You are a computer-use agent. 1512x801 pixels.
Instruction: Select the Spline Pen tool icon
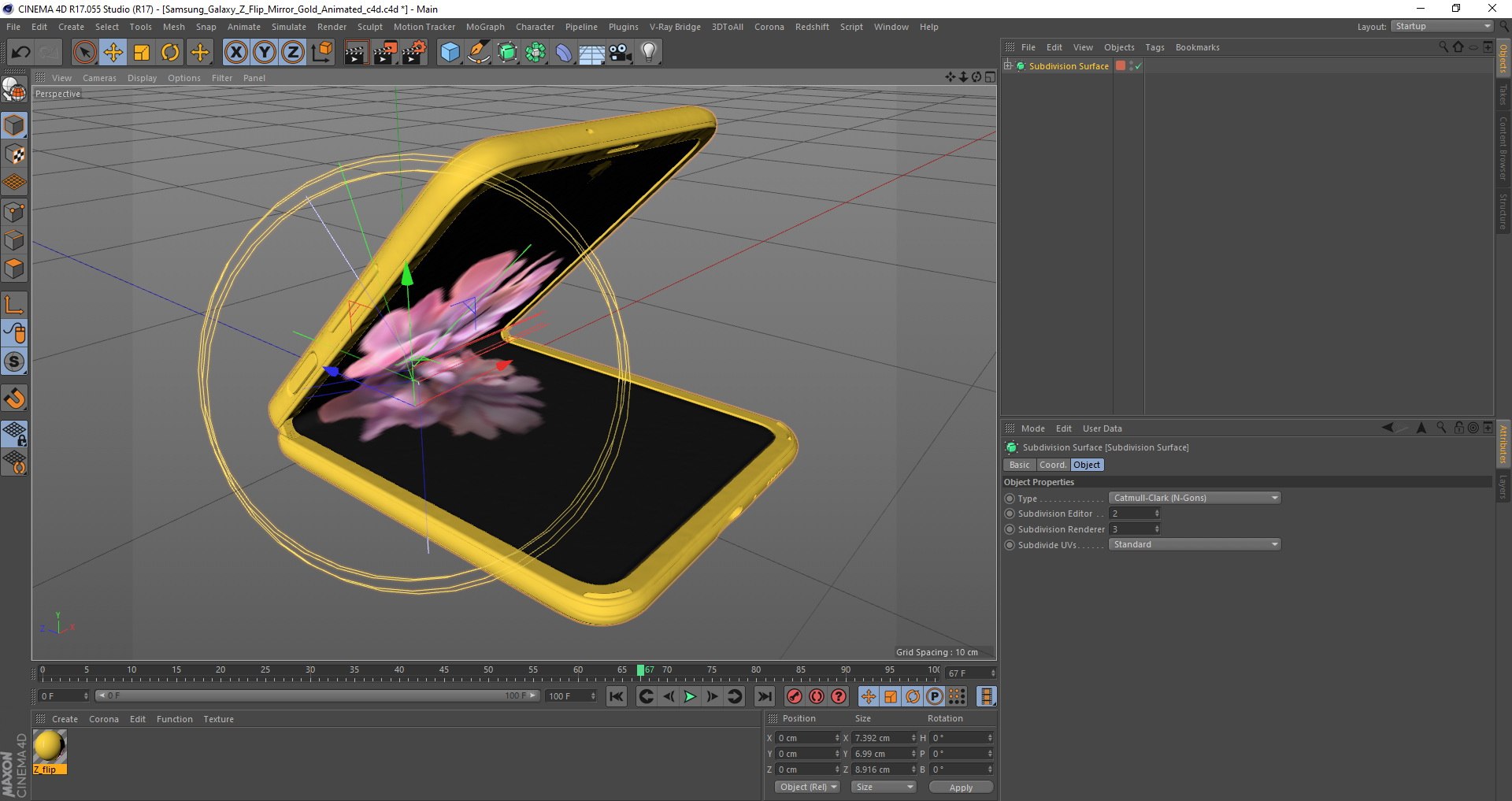tap(478, 53)
